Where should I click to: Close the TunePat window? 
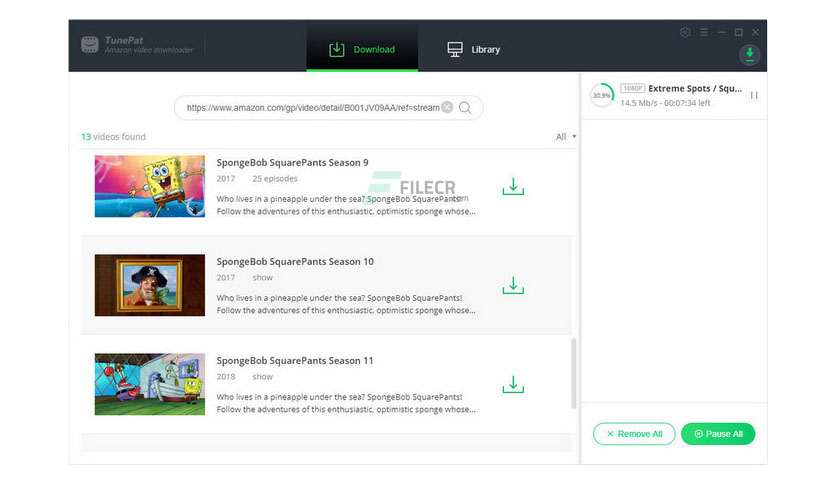pos(755,32)
